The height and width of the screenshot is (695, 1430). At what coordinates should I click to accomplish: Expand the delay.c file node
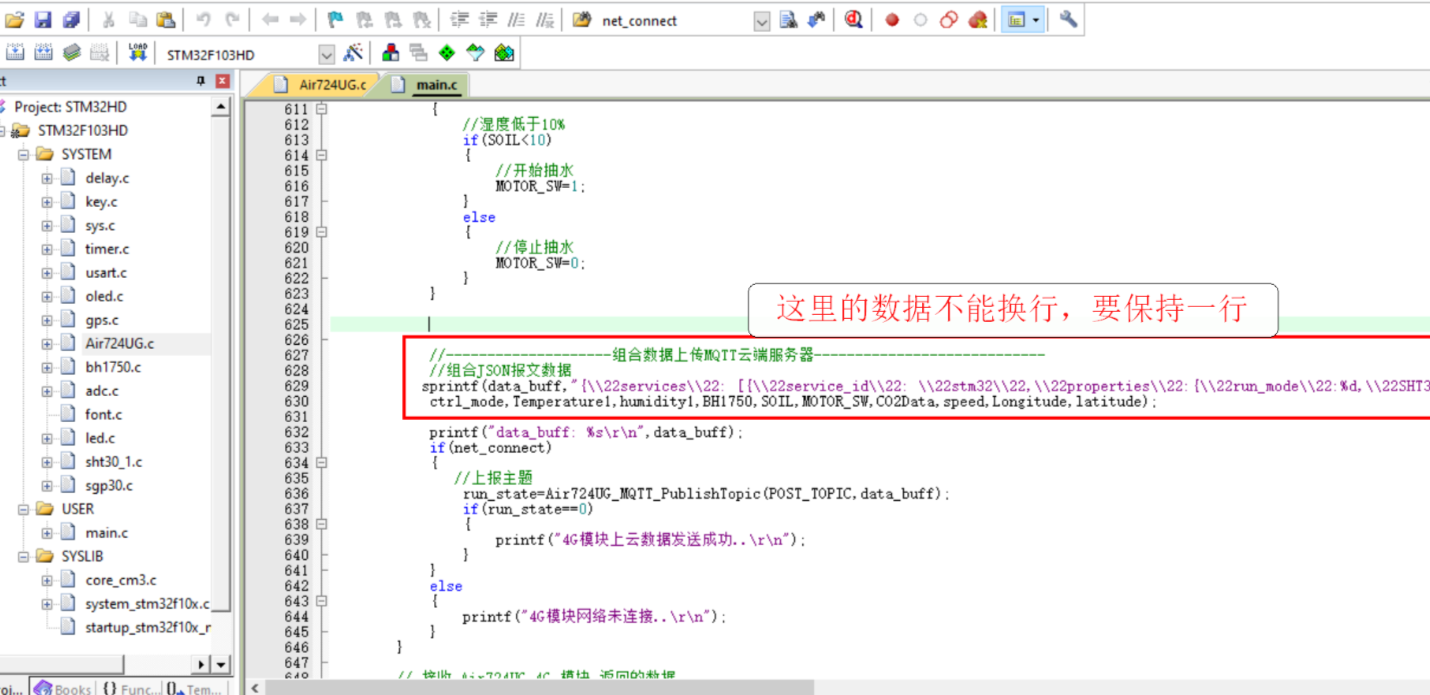click(47, 178)
